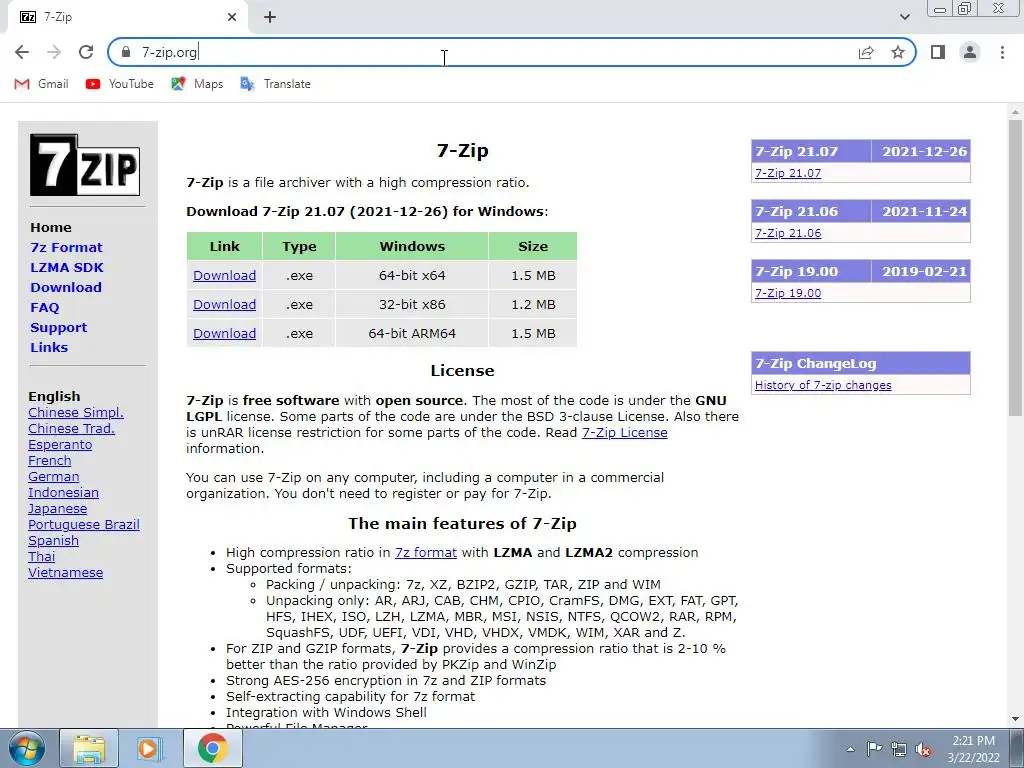
Task: Open Translate bookmark
Action: click(x=275, y=84)
